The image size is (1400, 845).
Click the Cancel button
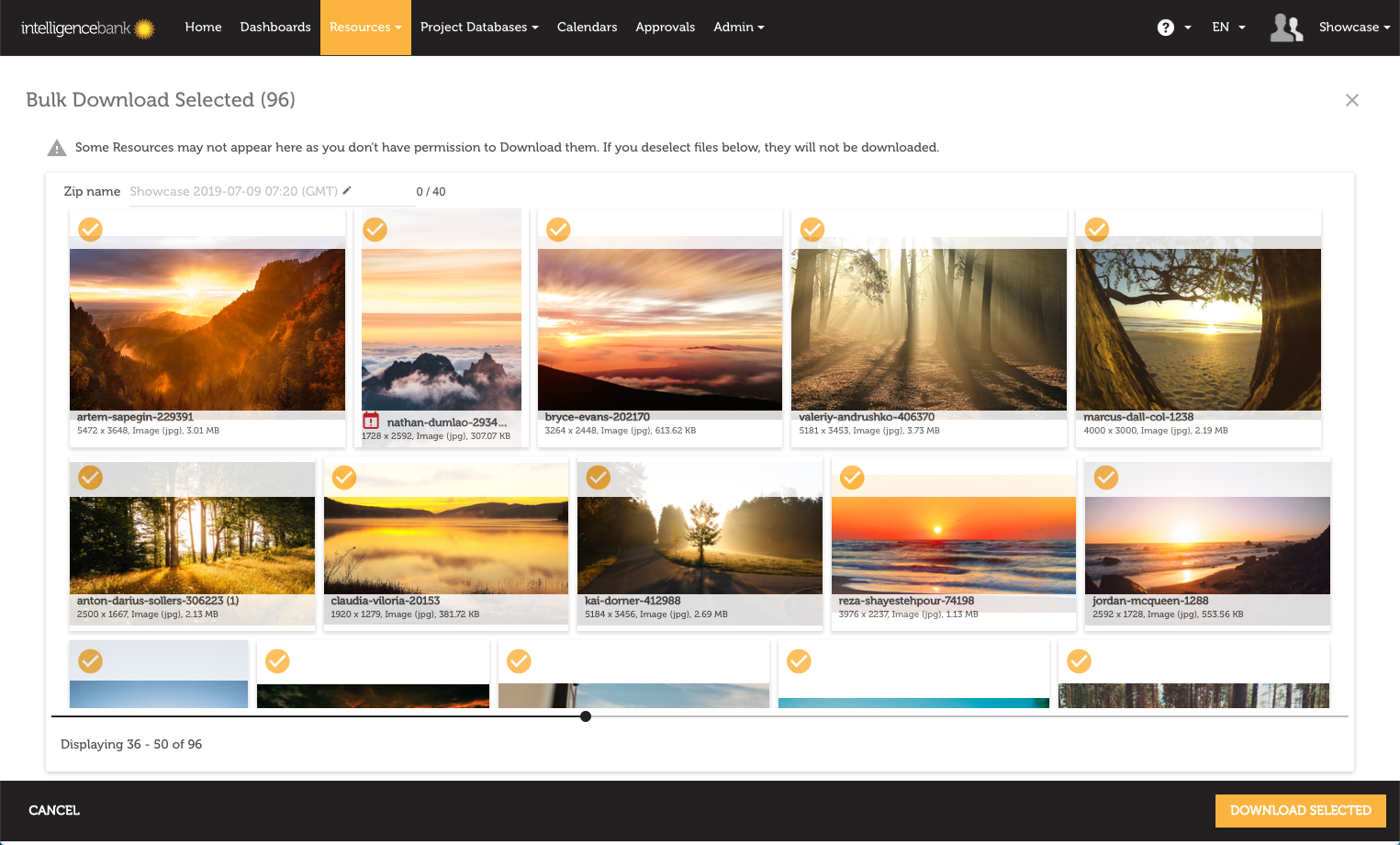coord(54,810)
